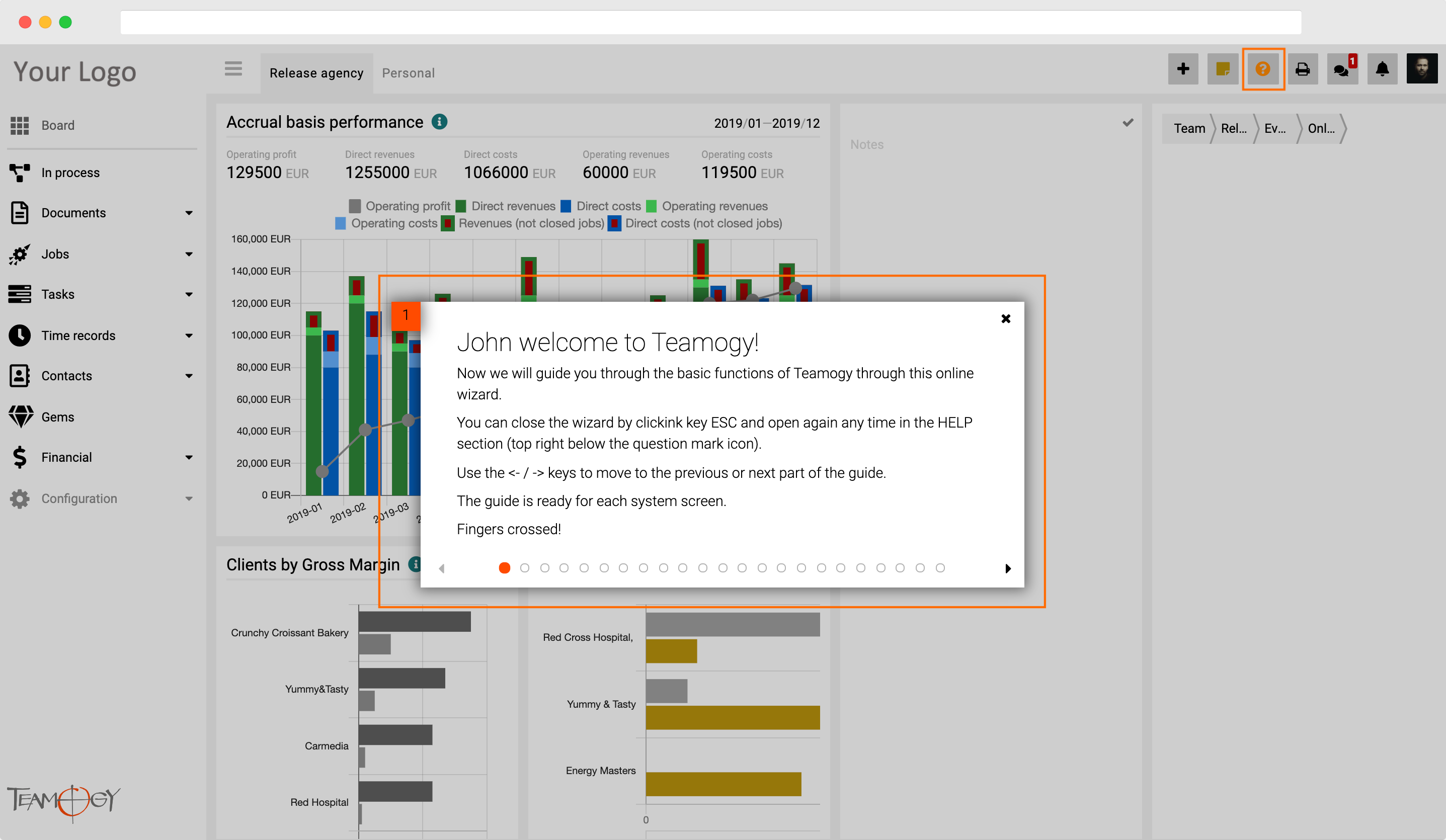
Task: Click the Tasks list icon
Action: coord(20,294)
